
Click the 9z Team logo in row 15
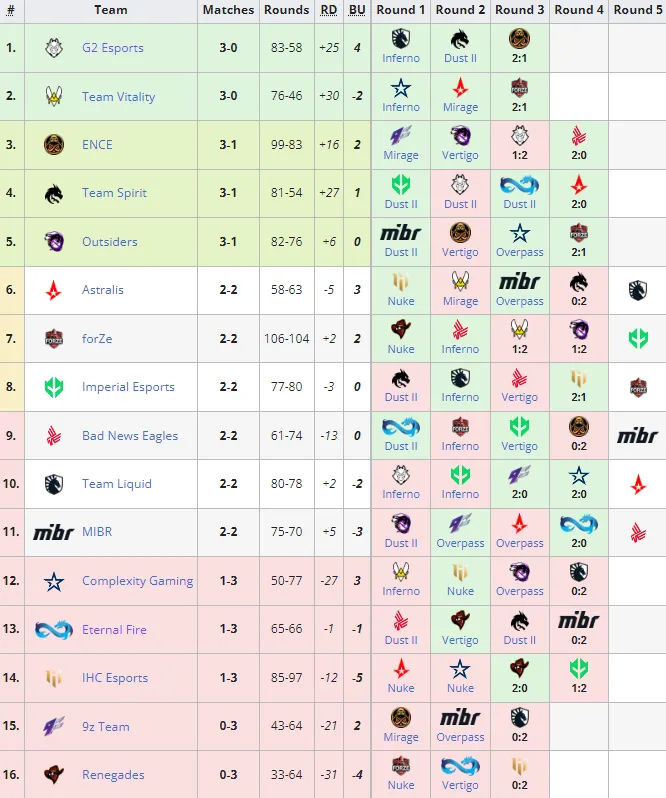pos(54,726)
